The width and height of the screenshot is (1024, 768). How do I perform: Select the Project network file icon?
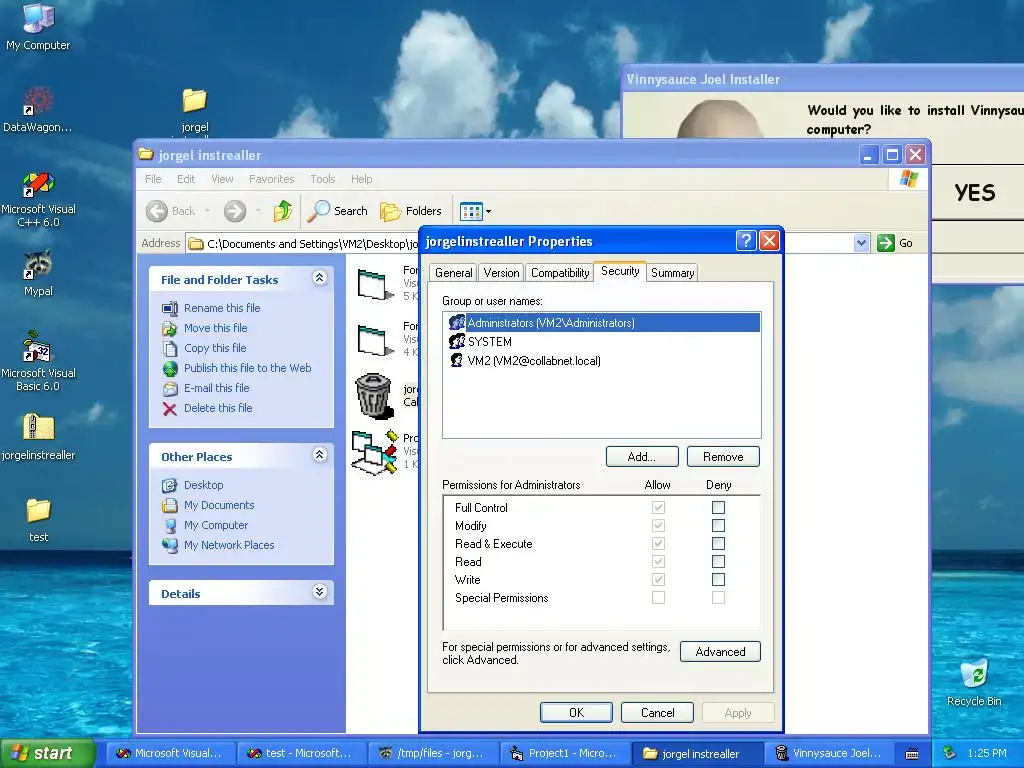coord(374,452)
